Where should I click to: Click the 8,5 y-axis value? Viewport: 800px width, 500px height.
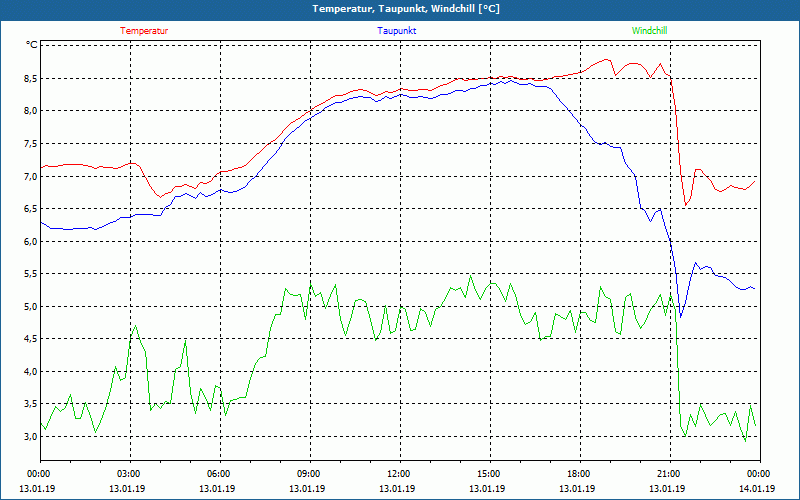[31, 78]
